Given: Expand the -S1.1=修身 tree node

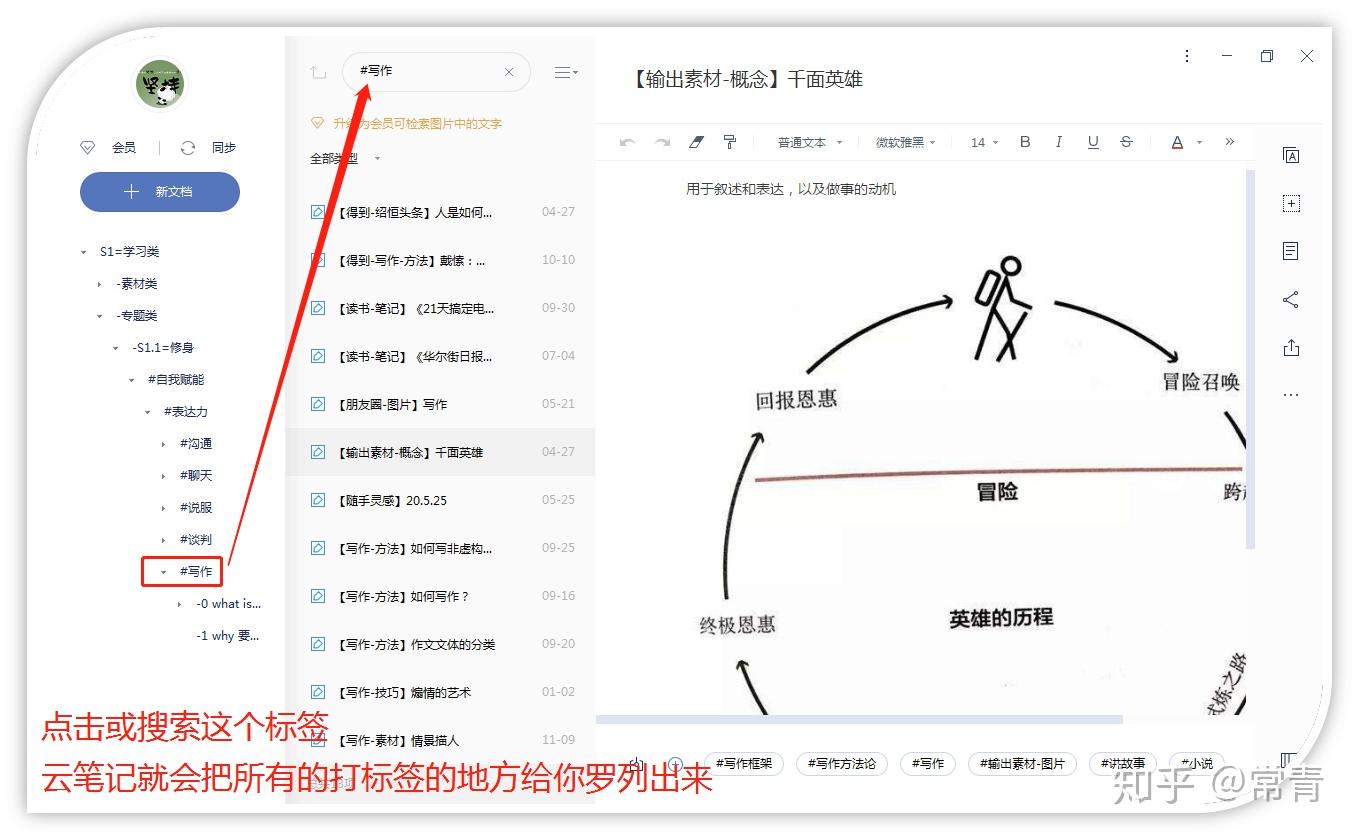Looking at the screenshot, I should pyautogui.click(x=117, y=347).
